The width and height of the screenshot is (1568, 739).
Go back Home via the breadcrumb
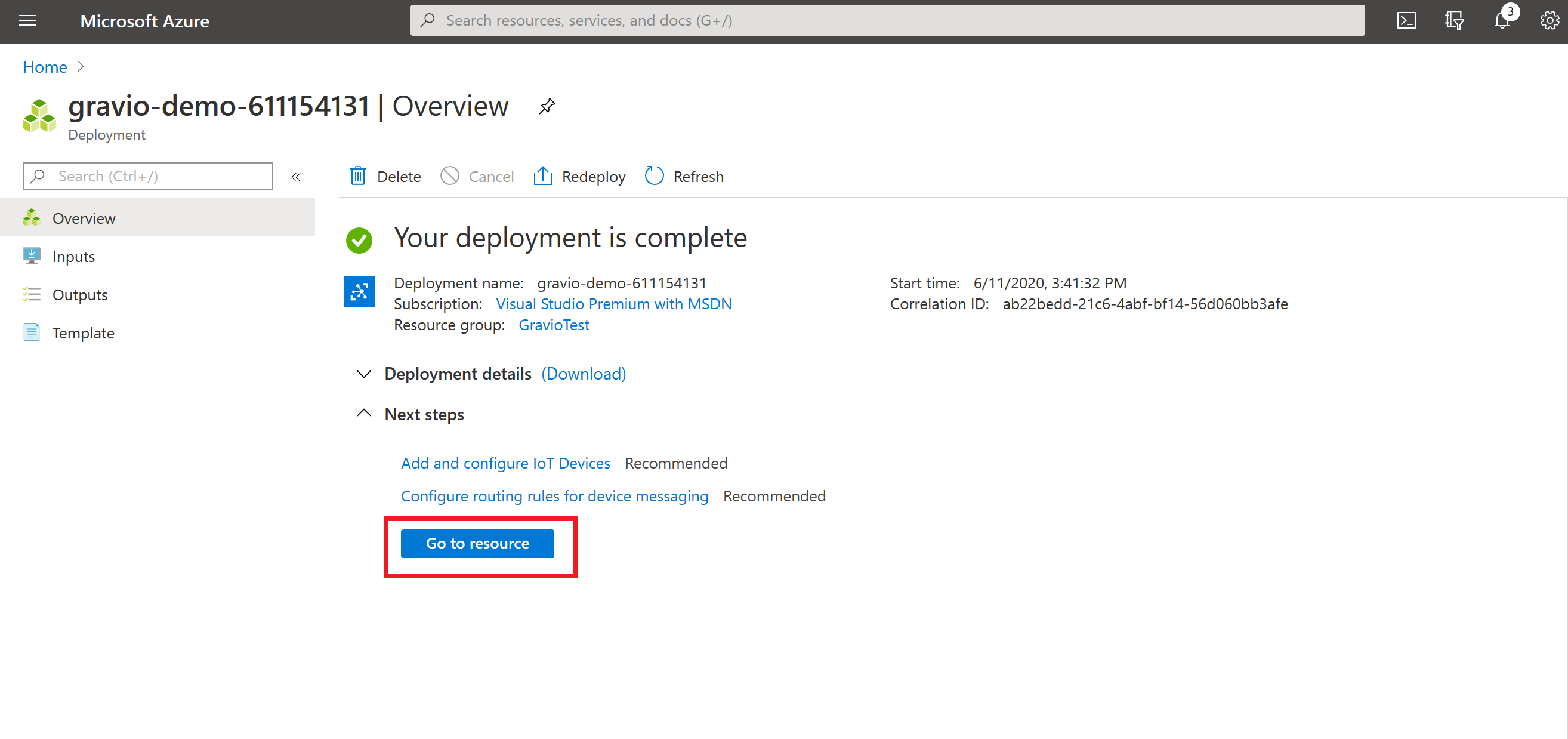(44, 67)
